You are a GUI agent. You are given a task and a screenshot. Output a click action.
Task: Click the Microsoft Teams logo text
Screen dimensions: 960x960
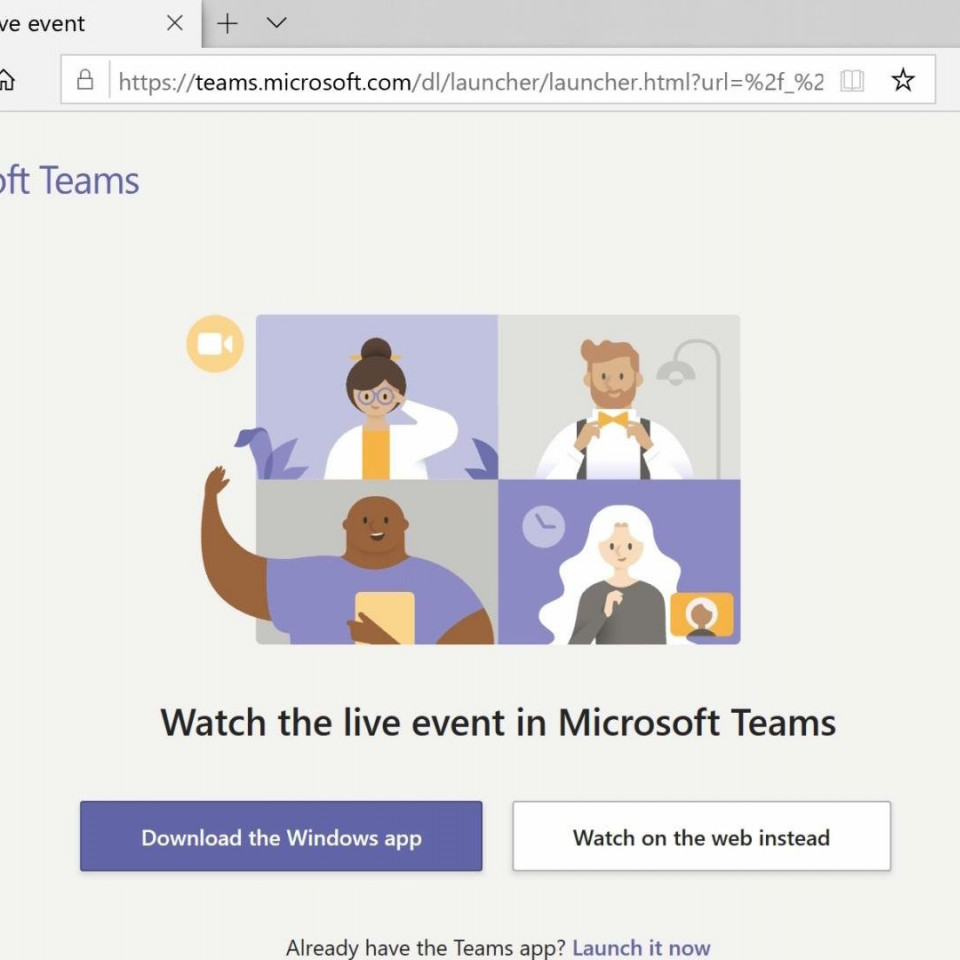coord(69,180)
